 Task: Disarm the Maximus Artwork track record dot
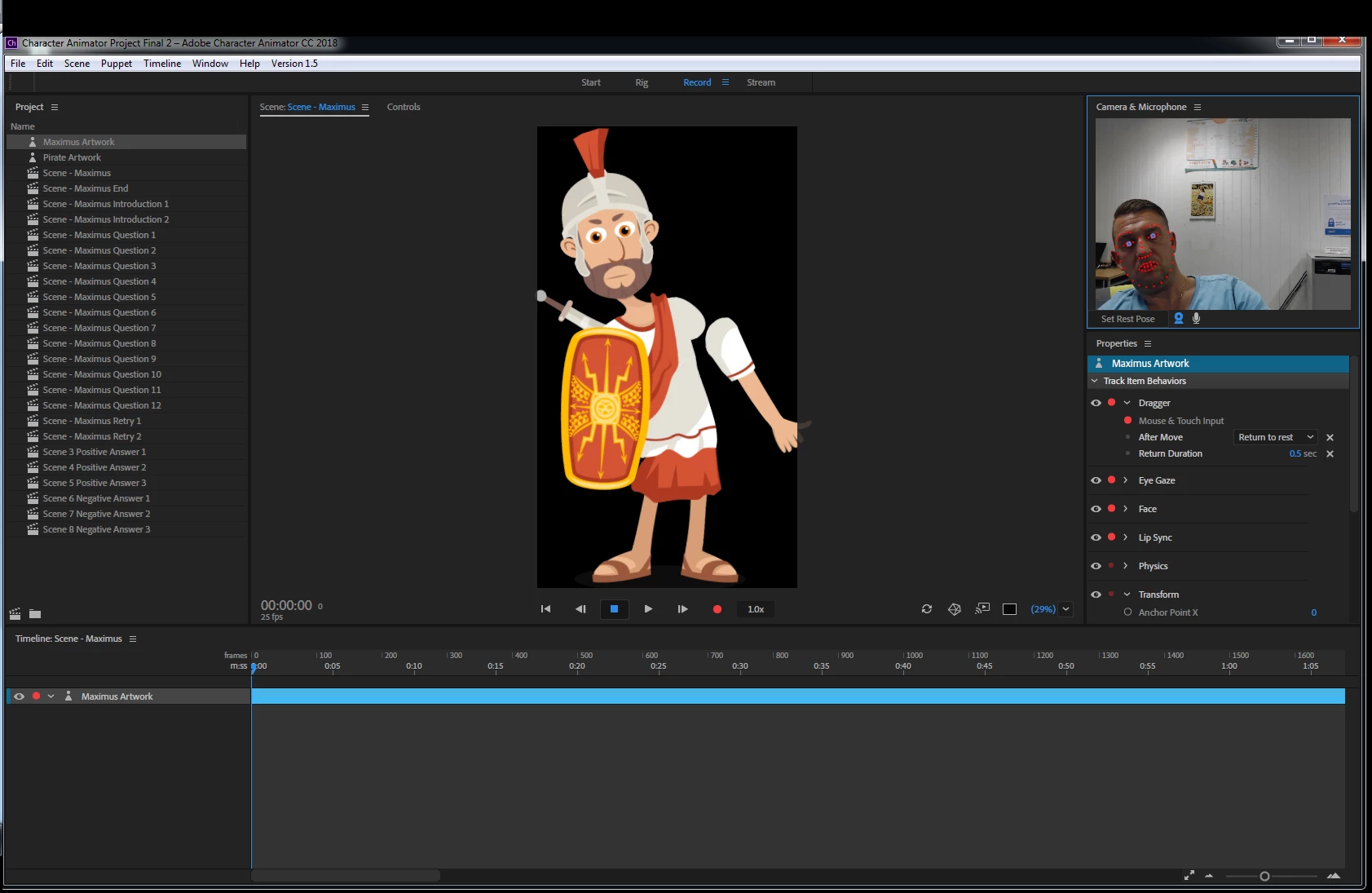(x=36, y=696)
